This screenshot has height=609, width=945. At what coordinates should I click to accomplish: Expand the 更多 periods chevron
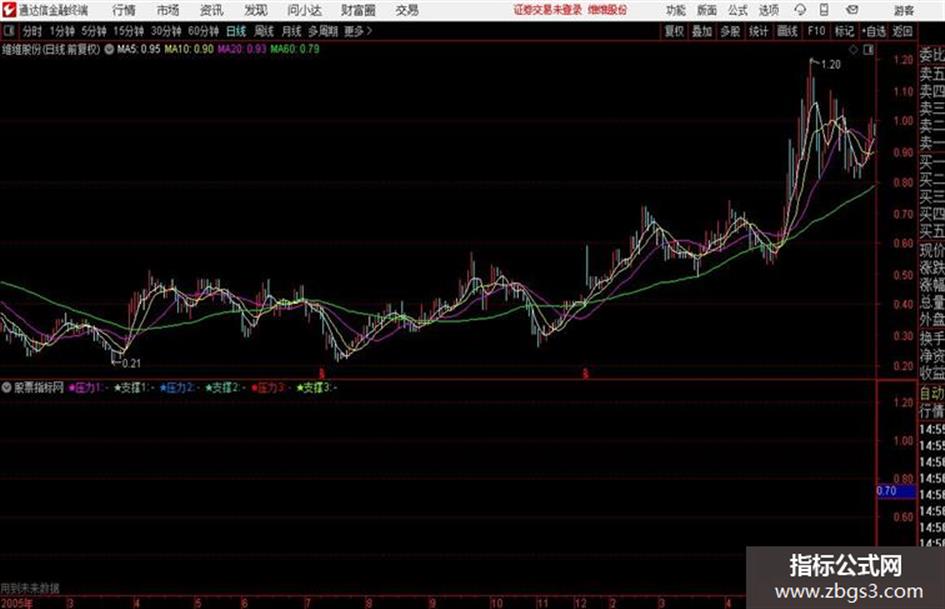(x=358, y=31)
